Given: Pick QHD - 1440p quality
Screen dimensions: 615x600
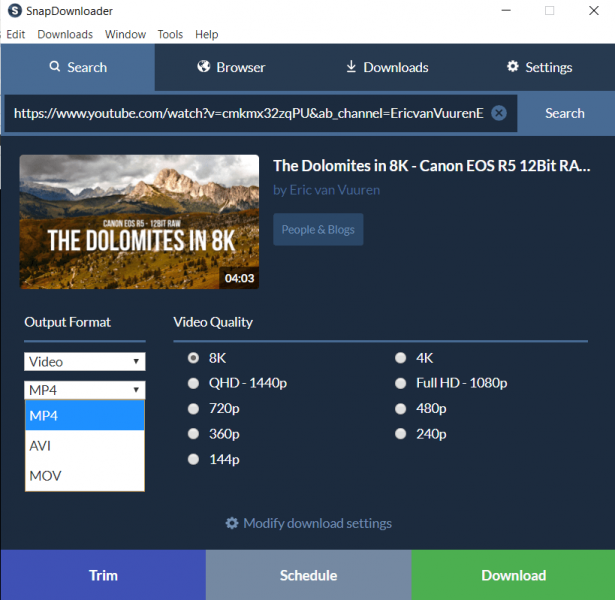Looking at the screenshot, I should (193, 383).
